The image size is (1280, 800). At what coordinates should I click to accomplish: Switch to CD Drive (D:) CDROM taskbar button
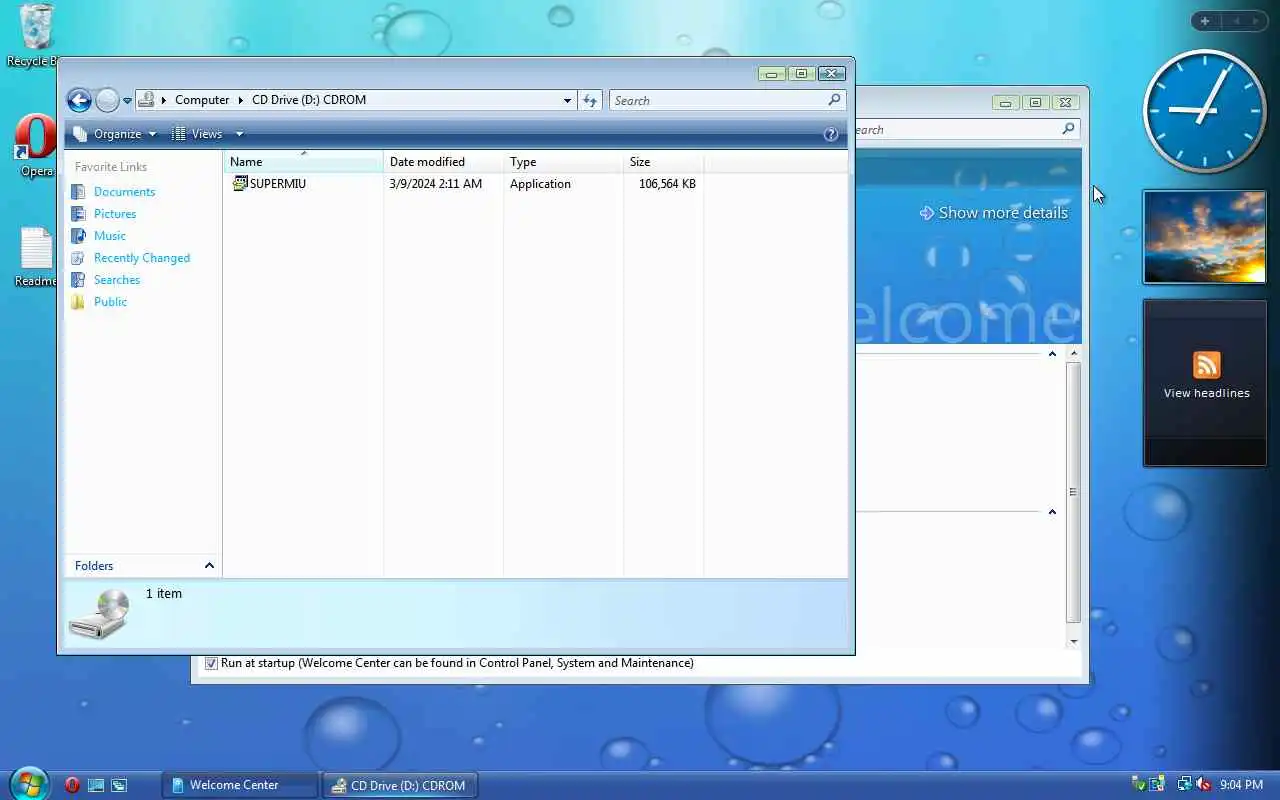pyautogui.click(x=400, y=785)
